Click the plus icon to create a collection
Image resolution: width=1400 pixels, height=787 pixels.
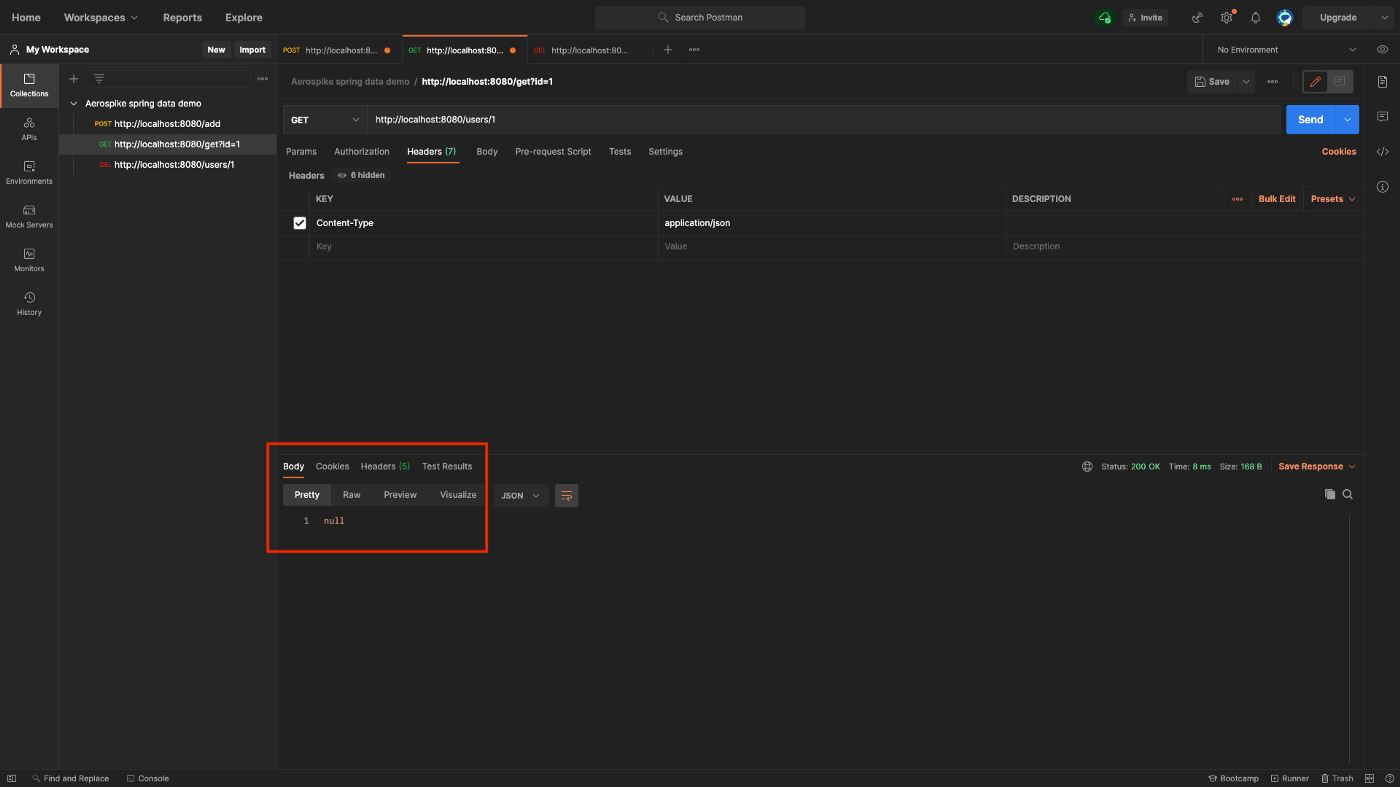click(73, 78)
